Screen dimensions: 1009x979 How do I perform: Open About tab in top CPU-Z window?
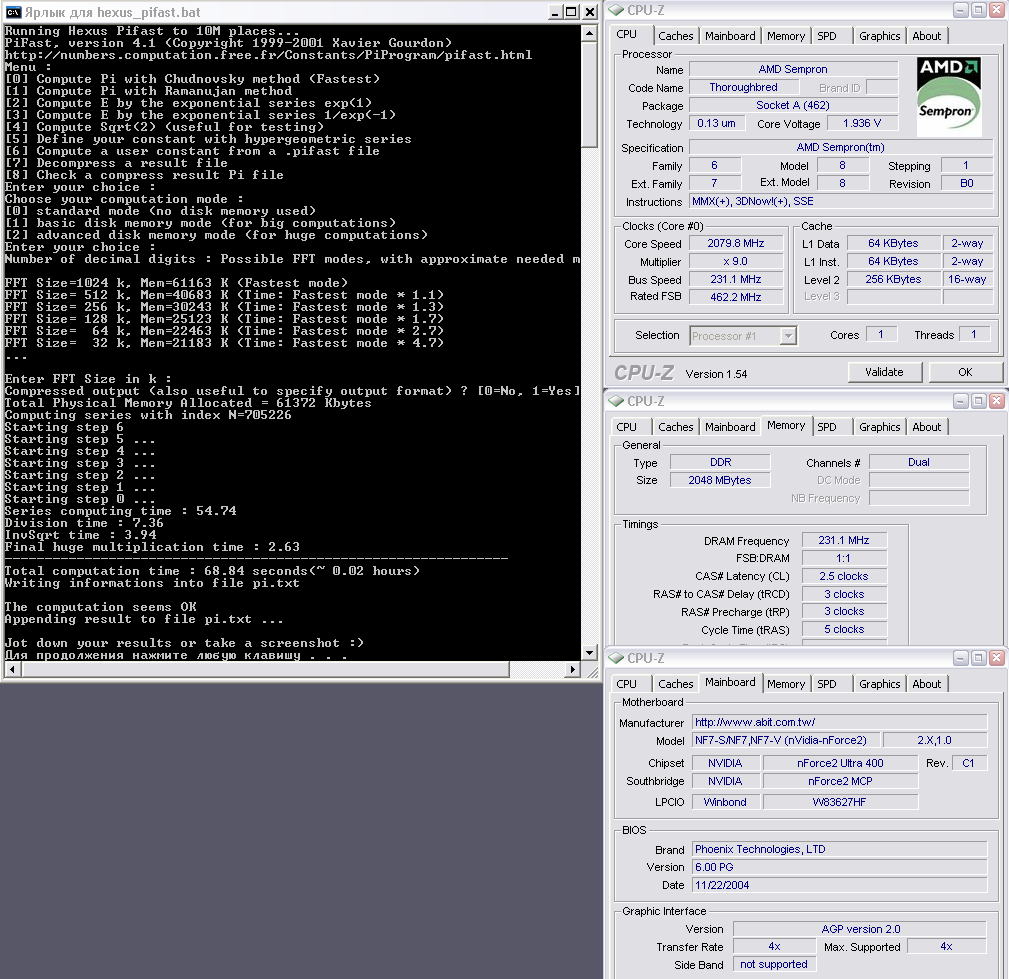tap(927, 36)
